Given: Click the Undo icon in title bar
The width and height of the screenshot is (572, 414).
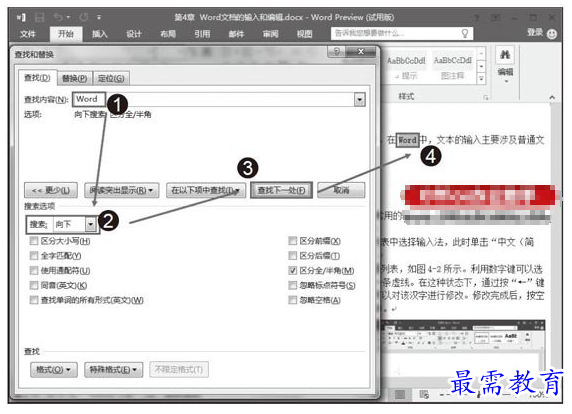Looking at the screenshot, I should tap(58, 17).
